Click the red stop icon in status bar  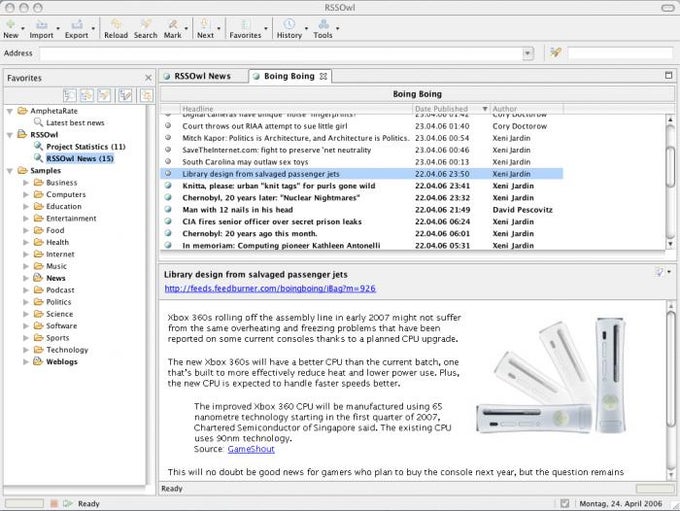54,503
